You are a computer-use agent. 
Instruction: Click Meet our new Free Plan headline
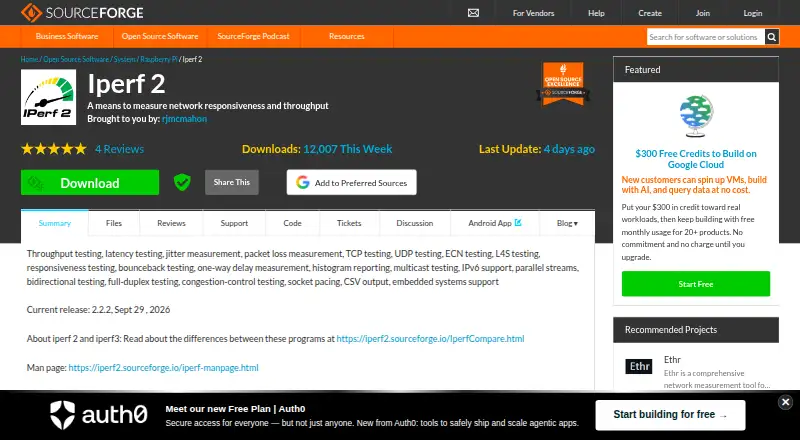click(235, 408)
